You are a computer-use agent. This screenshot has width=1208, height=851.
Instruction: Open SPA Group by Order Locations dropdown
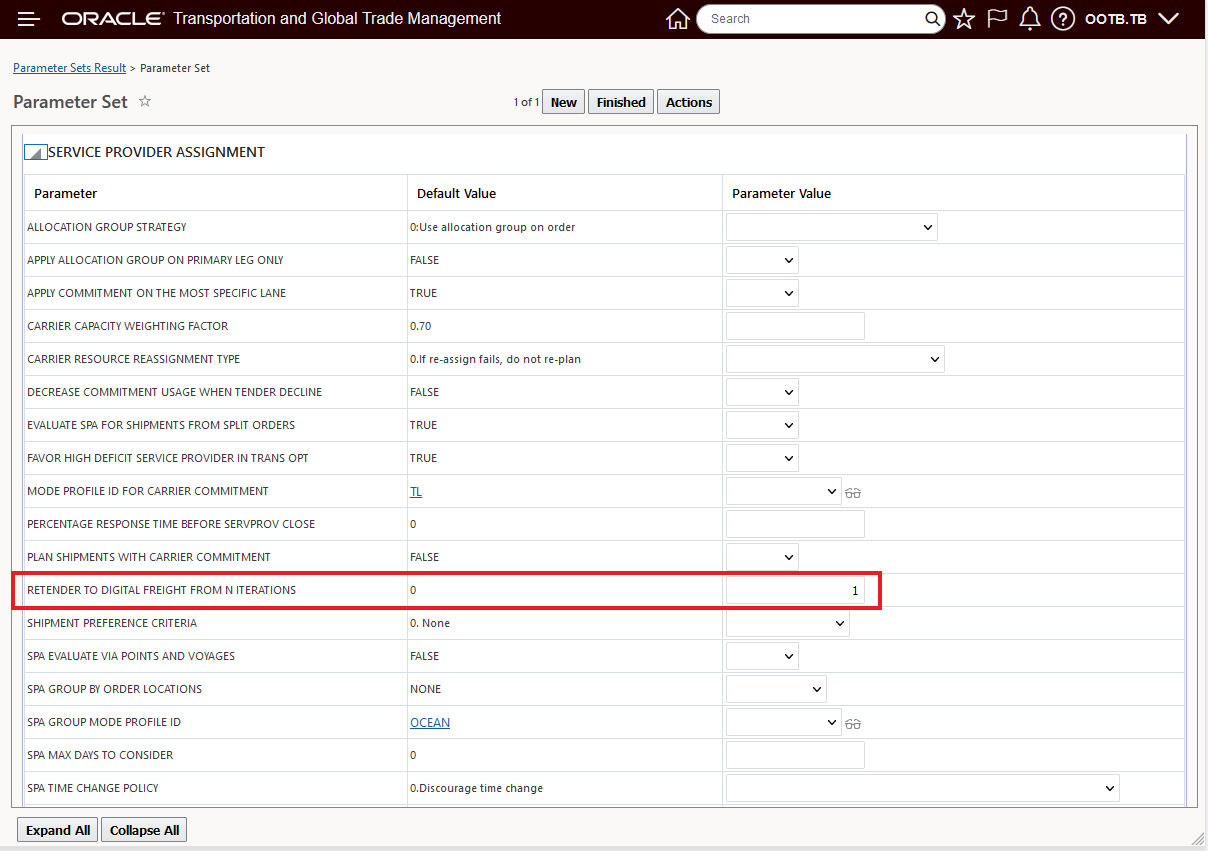776,689
